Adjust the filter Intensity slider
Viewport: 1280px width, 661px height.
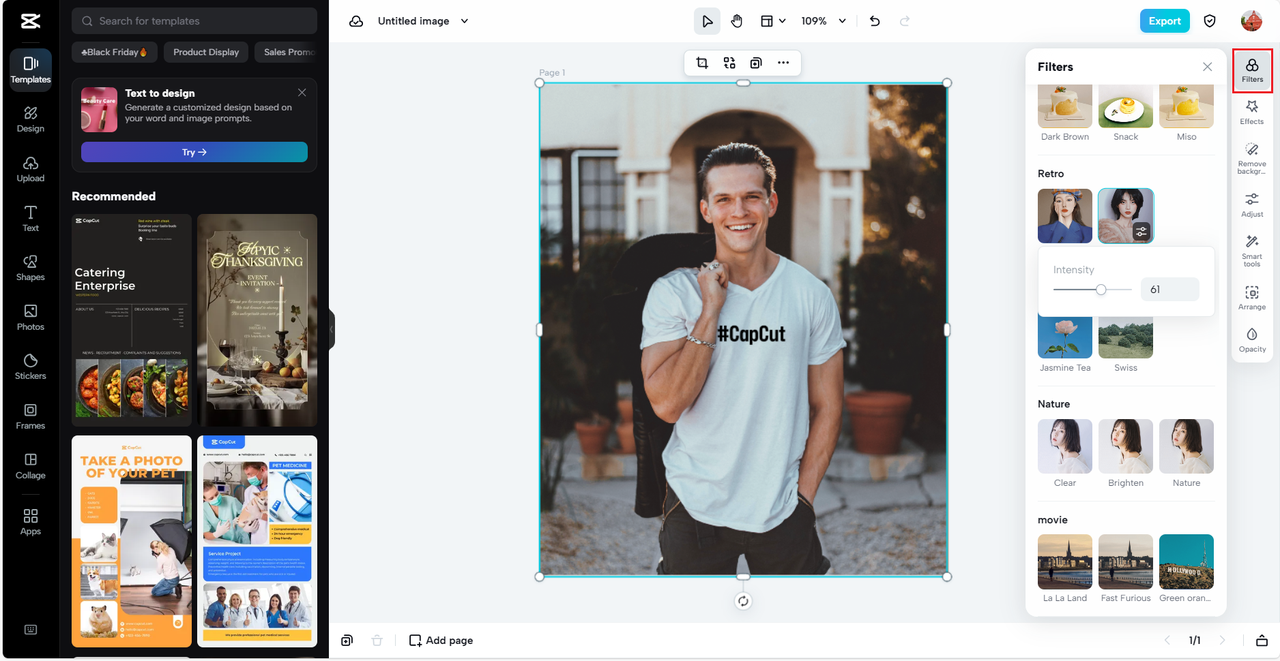1101,290
